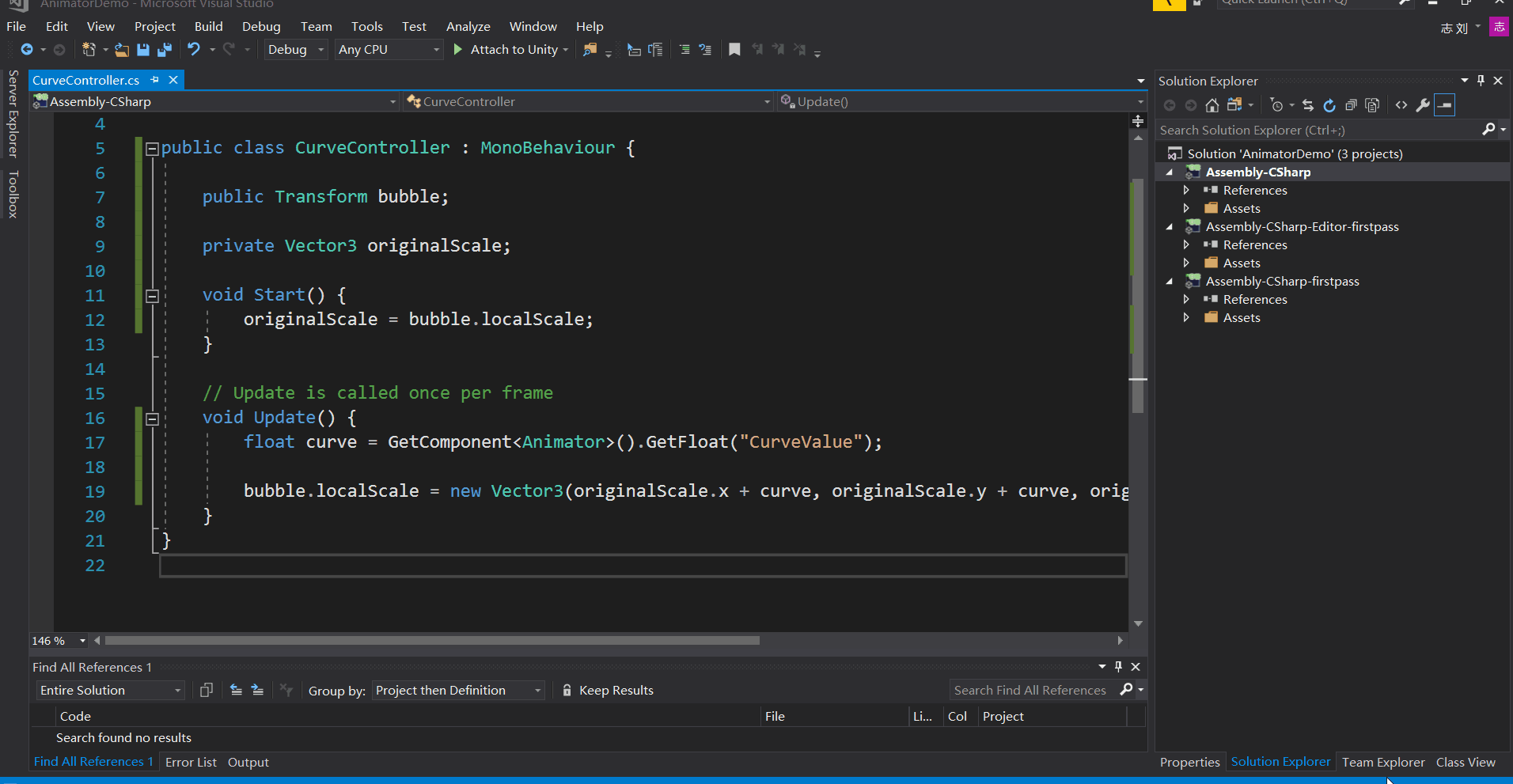The height and width of the screenshot is (784, 1513).
Task: Toggle Keep Results lock option
Action: (609, 690)
